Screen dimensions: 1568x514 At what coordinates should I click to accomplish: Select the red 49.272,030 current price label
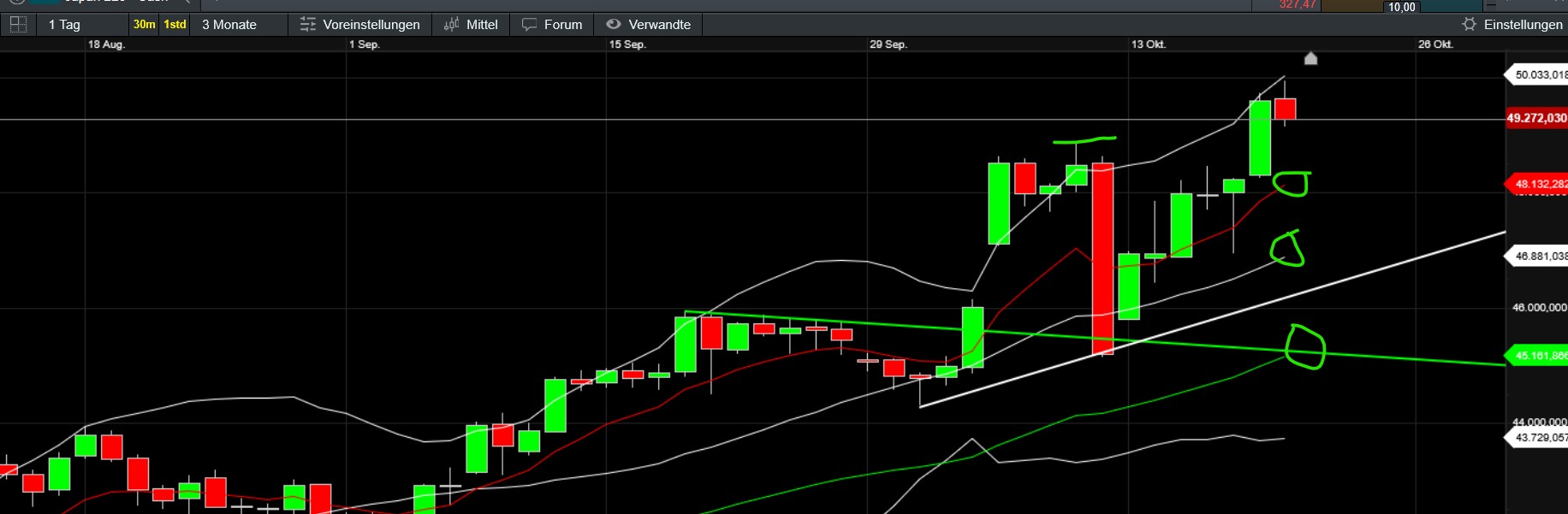(x=1536, y=118)
